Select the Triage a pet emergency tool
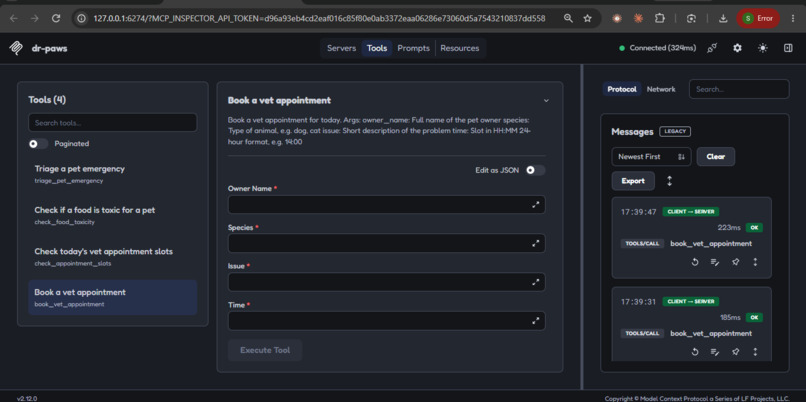806x402 pixels. 113,174
